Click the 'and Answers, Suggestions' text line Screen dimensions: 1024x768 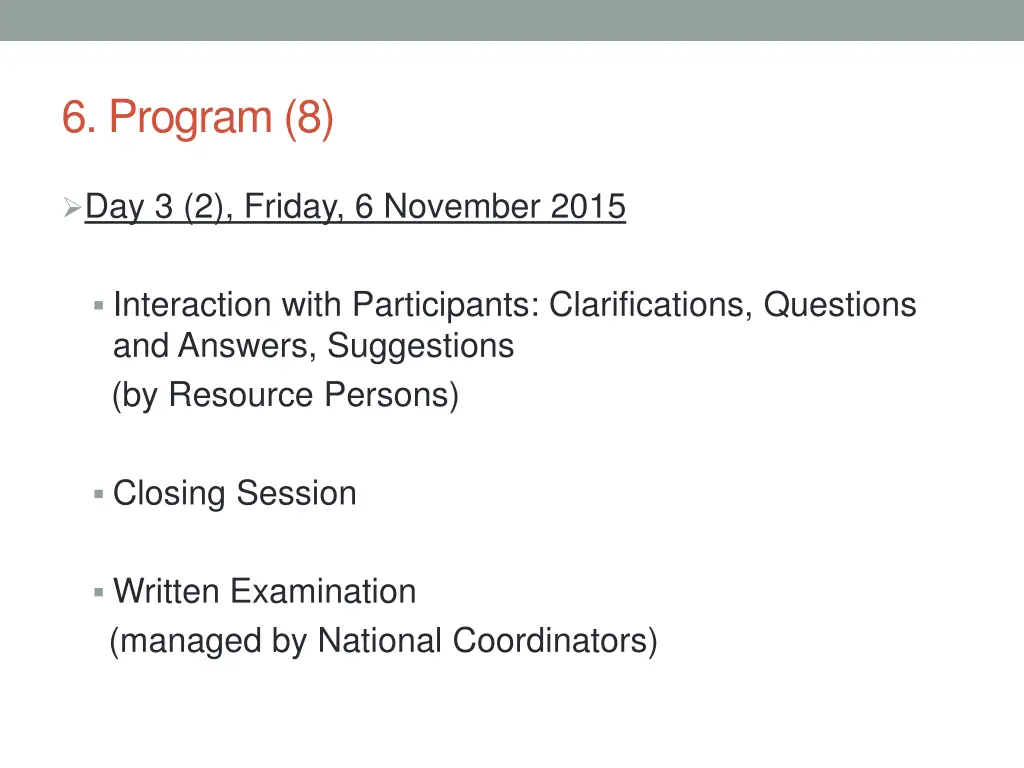(x=313, y=345)
